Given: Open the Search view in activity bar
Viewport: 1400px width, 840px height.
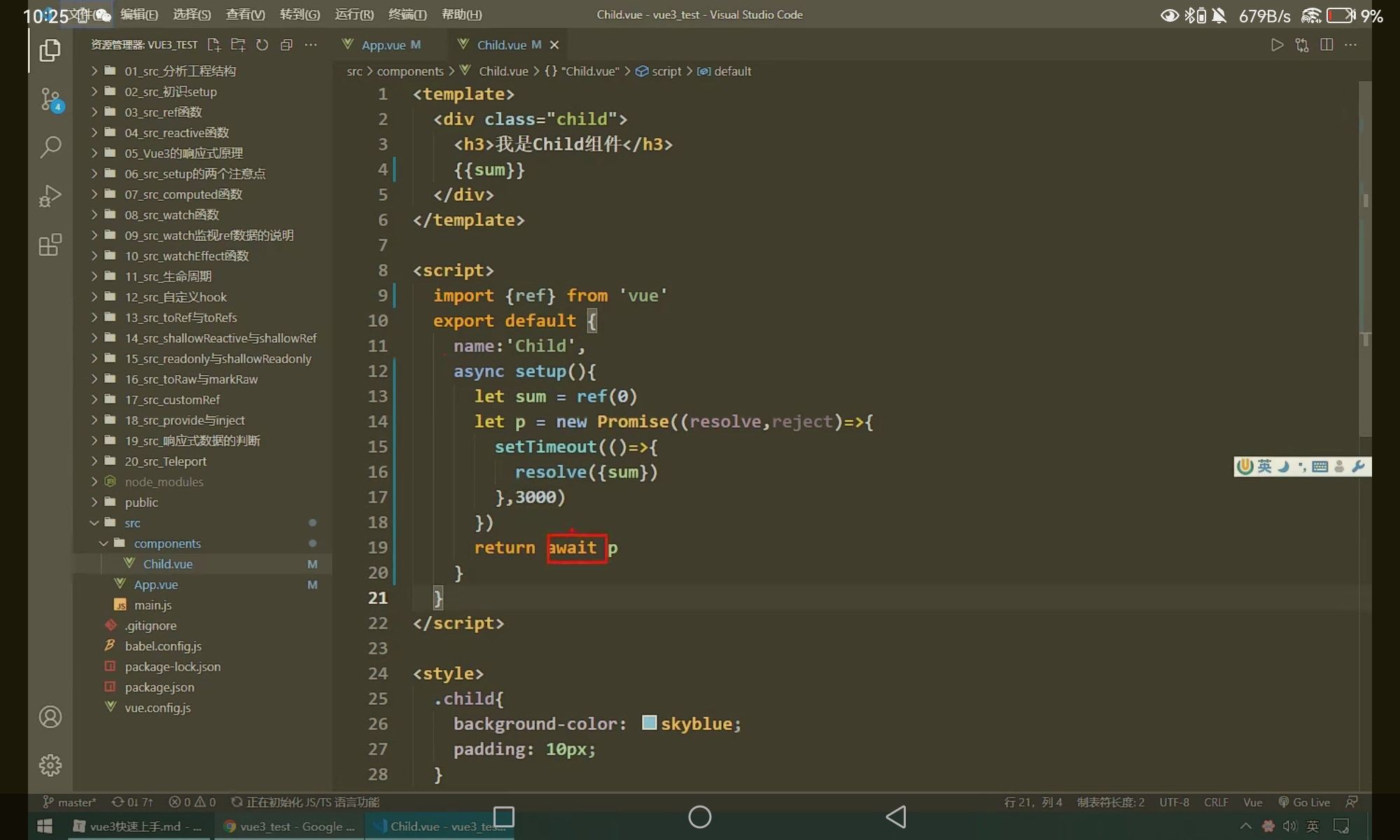Looking at the screenshot, I should tap(50, 147).
